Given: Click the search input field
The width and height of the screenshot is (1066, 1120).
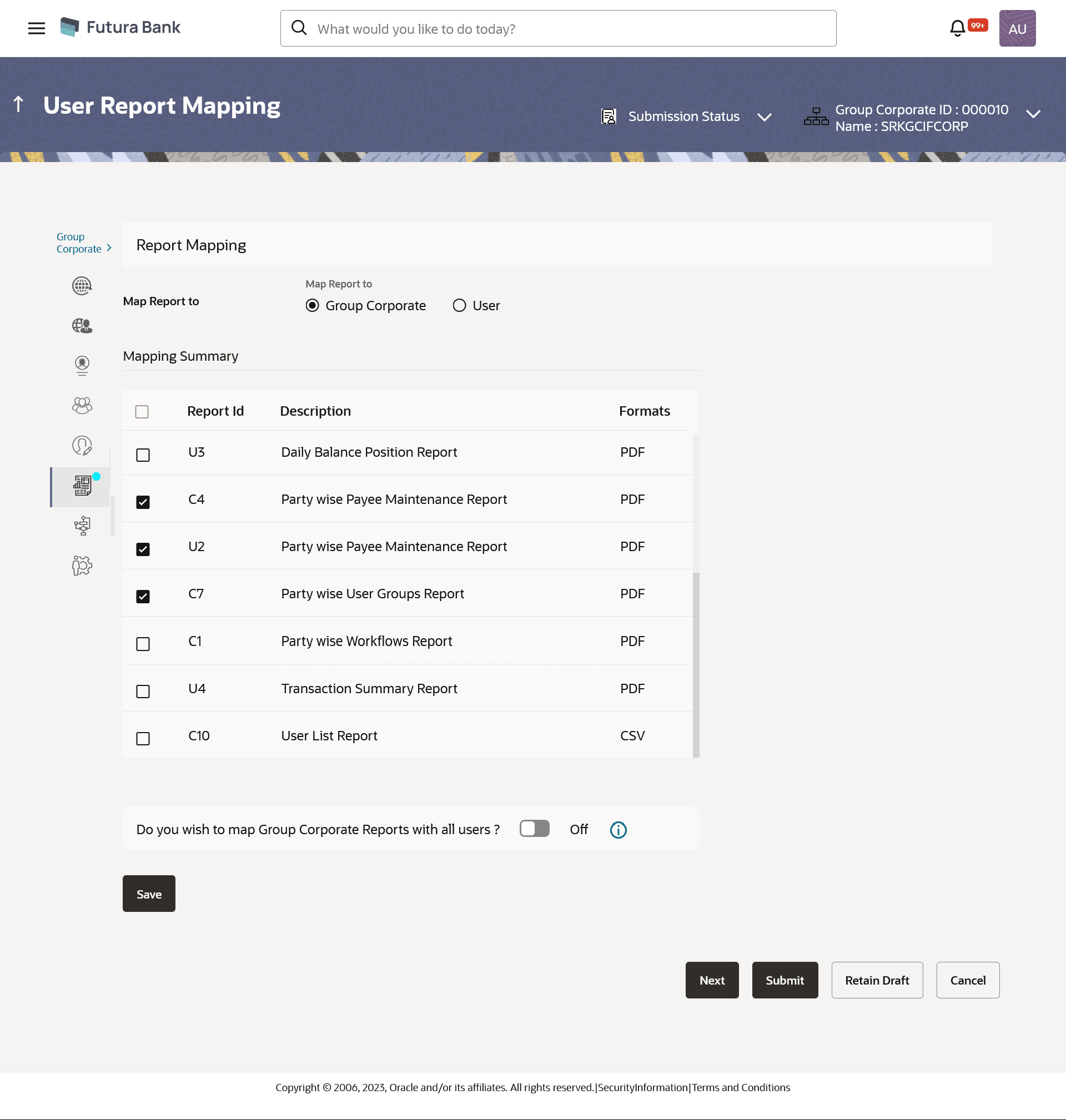Looking at the screenshot, I should (x=568, y=29).
